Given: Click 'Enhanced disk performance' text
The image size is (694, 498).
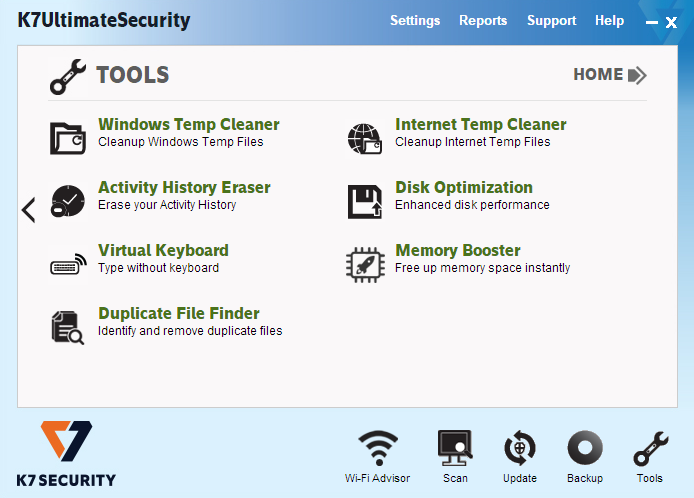Looking at the screenshot, I should click(472, 205).
